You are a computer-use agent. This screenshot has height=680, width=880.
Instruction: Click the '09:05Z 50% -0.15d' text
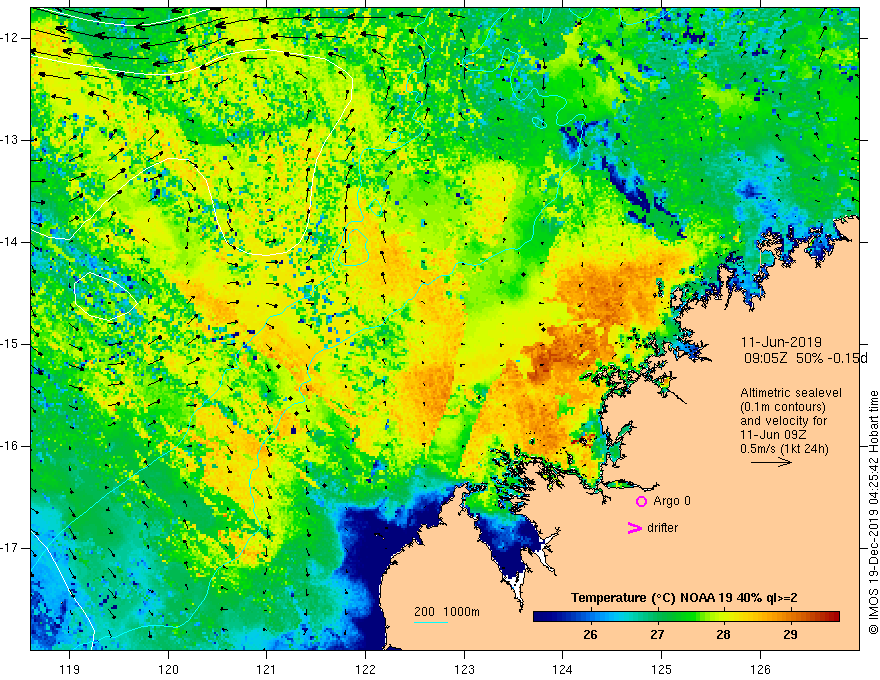805,358
